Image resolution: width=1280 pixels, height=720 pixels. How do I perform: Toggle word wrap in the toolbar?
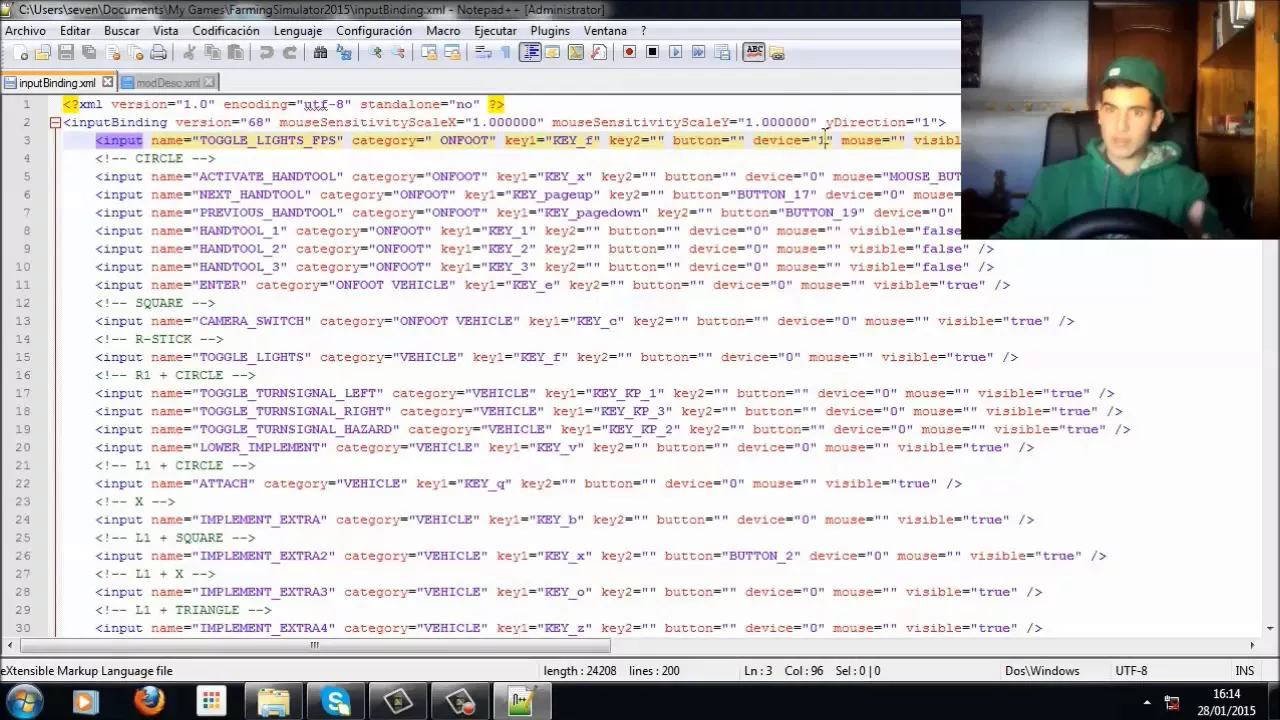[x=483, y=52]
